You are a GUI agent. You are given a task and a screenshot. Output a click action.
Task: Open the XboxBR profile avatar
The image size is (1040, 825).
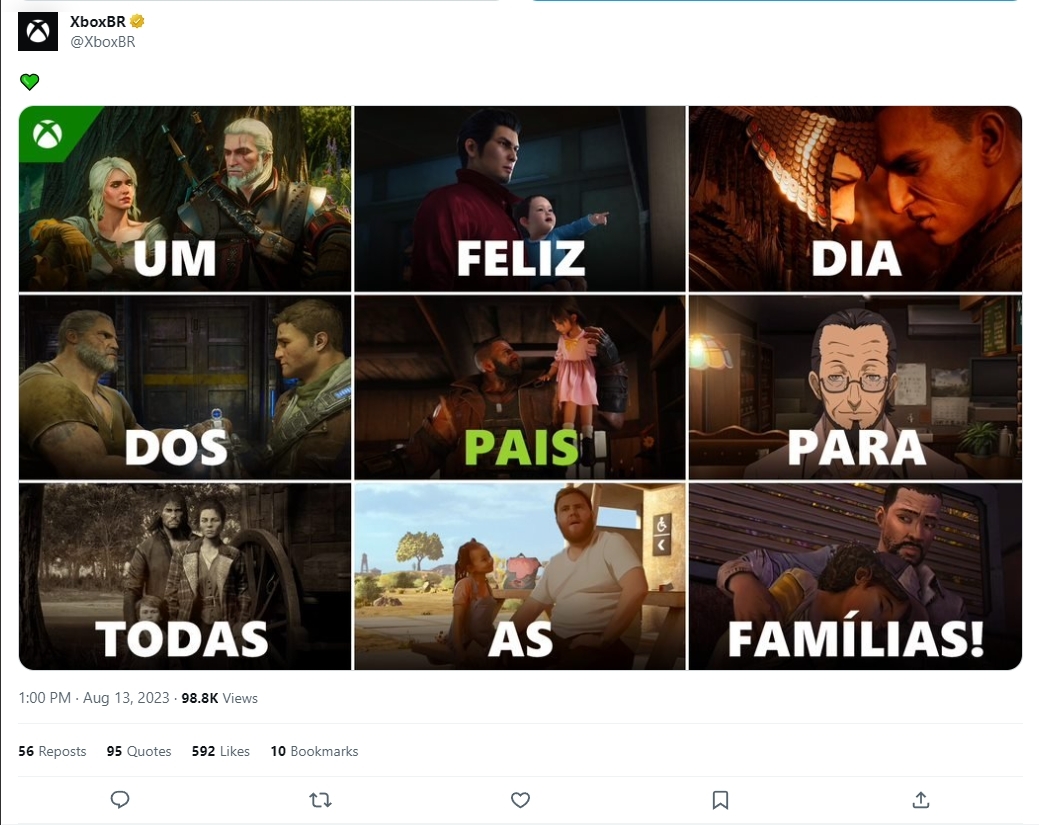(38, 31)
